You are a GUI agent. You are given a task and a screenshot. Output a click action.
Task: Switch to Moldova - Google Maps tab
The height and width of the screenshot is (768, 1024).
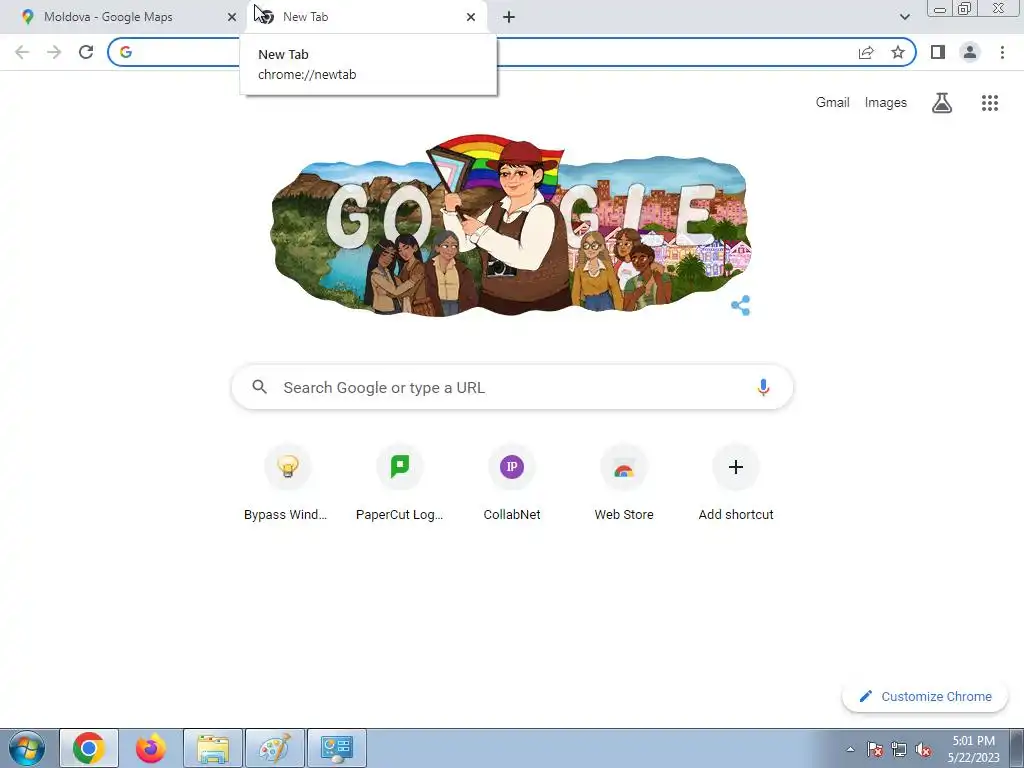tap(124, 17)
